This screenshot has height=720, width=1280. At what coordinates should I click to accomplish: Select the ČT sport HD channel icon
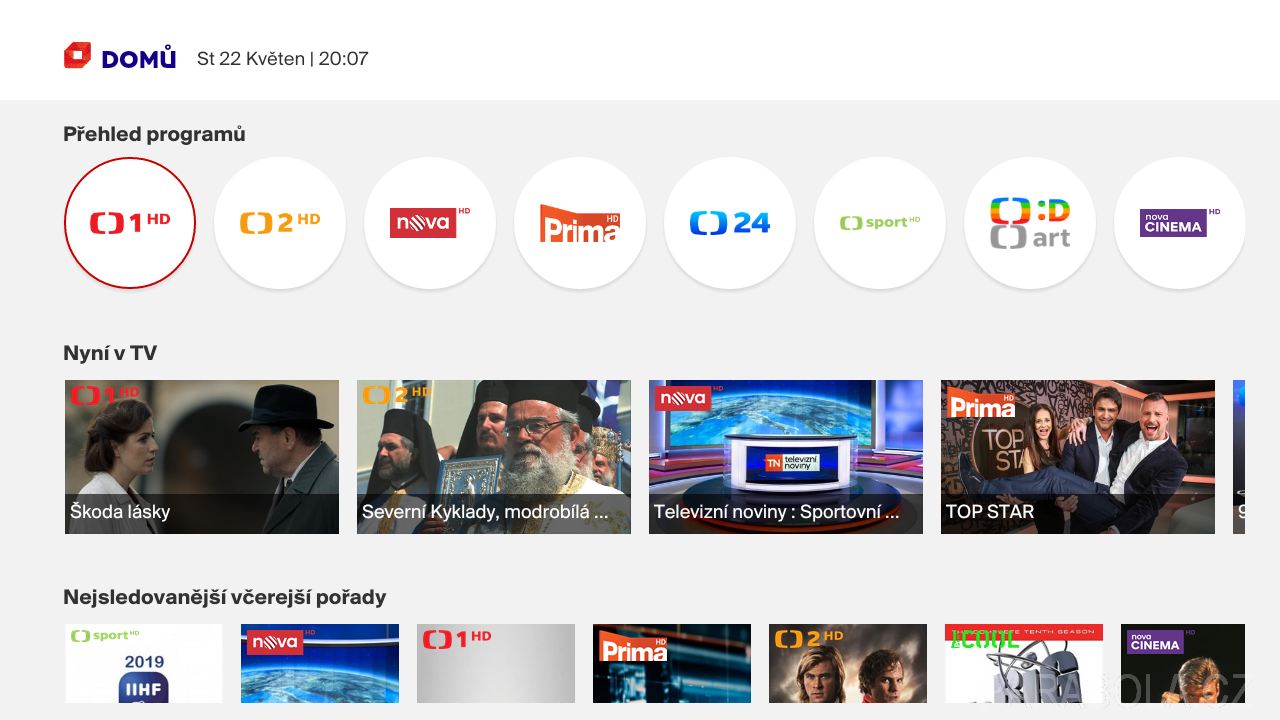[880, 223]
